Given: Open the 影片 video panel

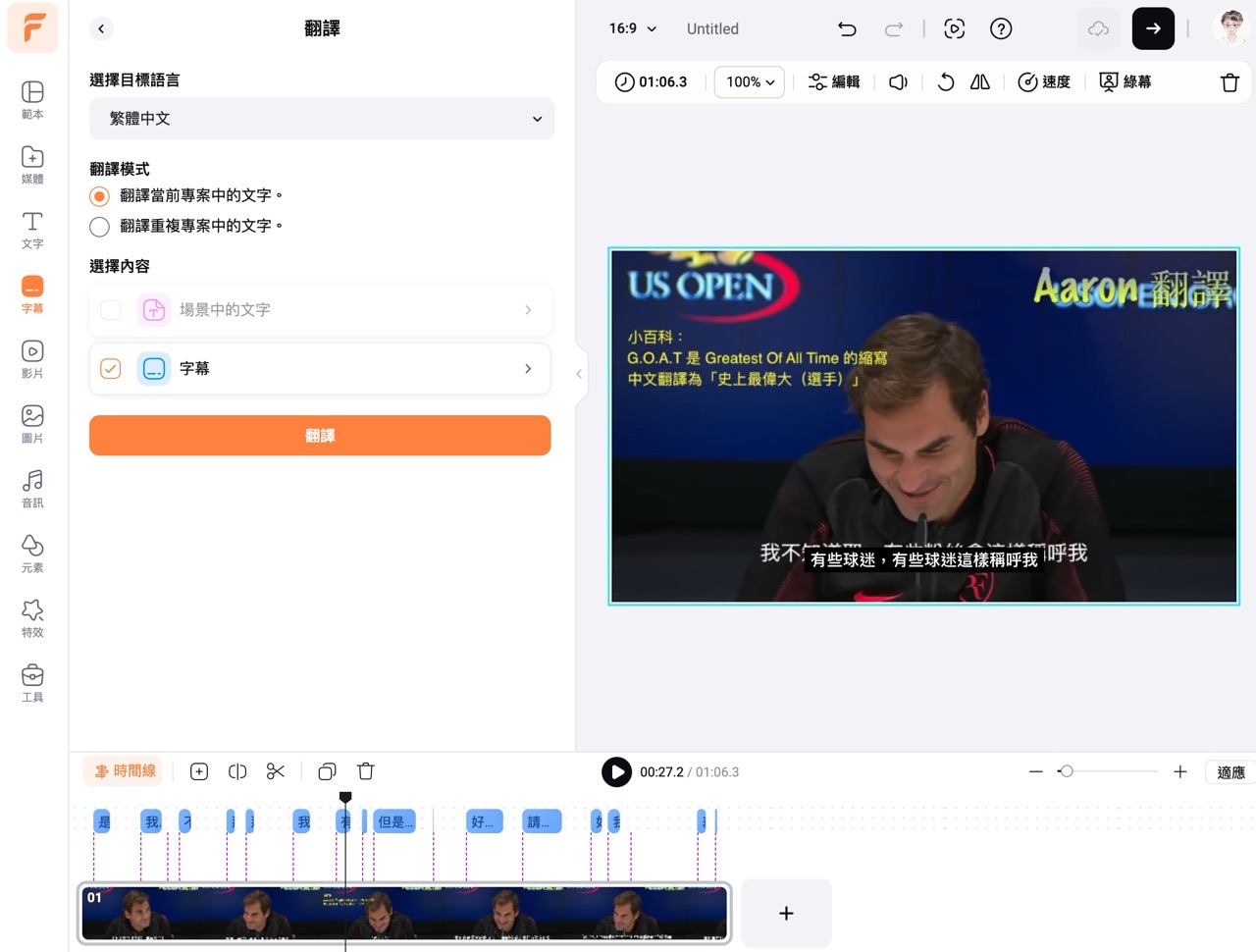Looking at the screenshot, I should click(x=32, y=359).
